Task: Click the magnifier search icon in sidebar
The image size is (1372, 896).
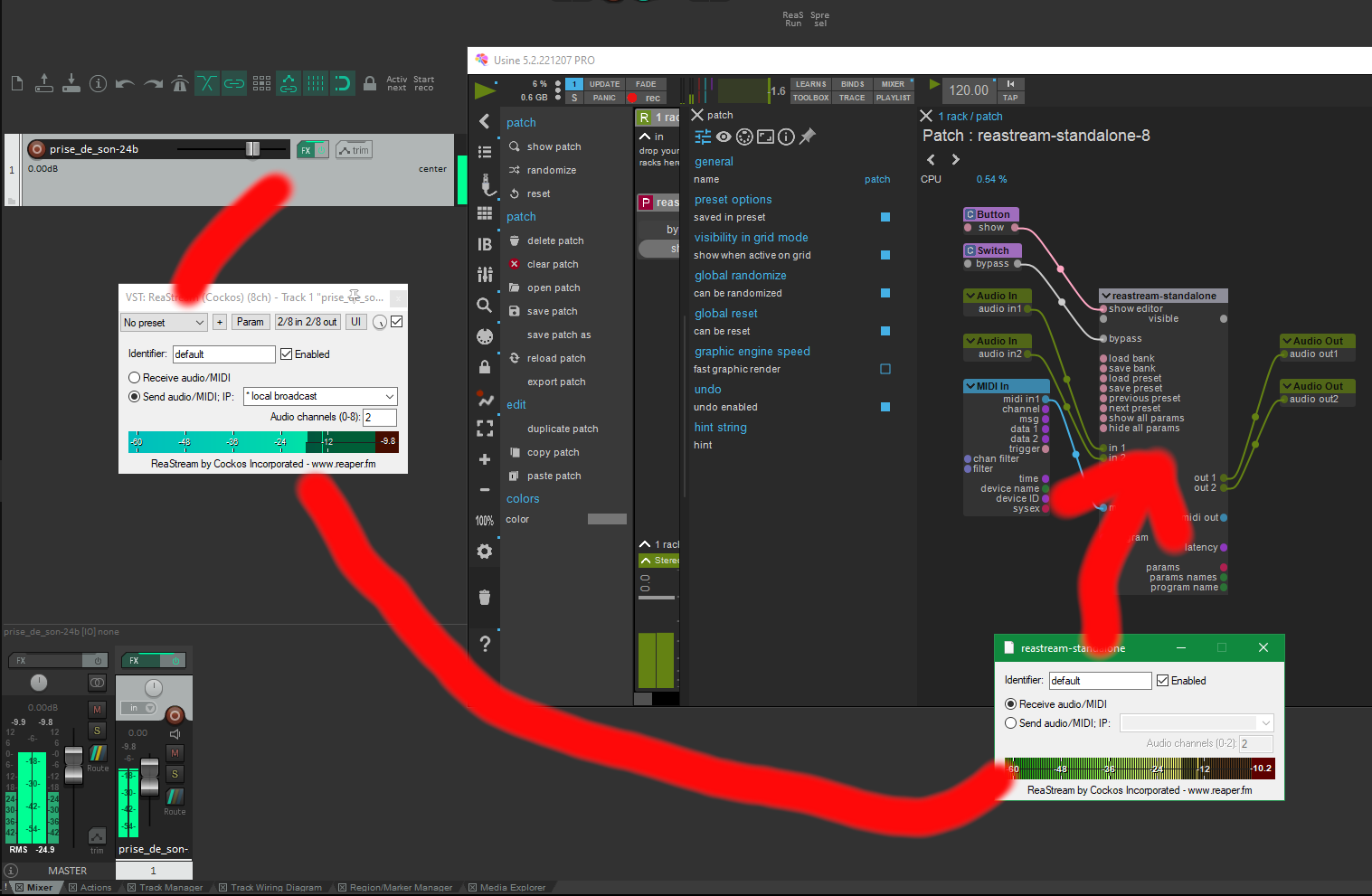Action: [485, 306]
